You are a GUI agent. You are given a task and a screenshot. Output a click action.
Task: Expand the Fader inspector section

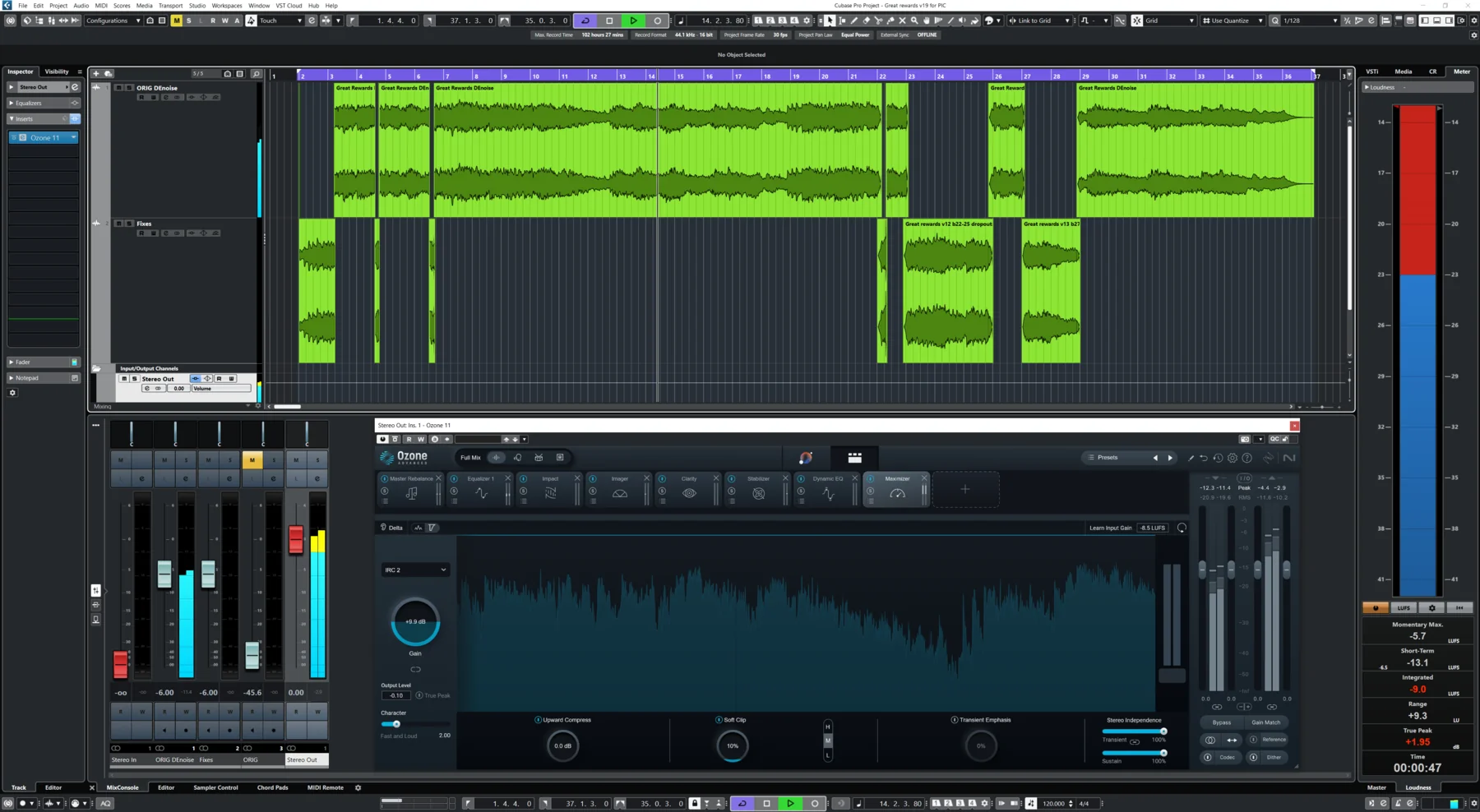(43, 362)
